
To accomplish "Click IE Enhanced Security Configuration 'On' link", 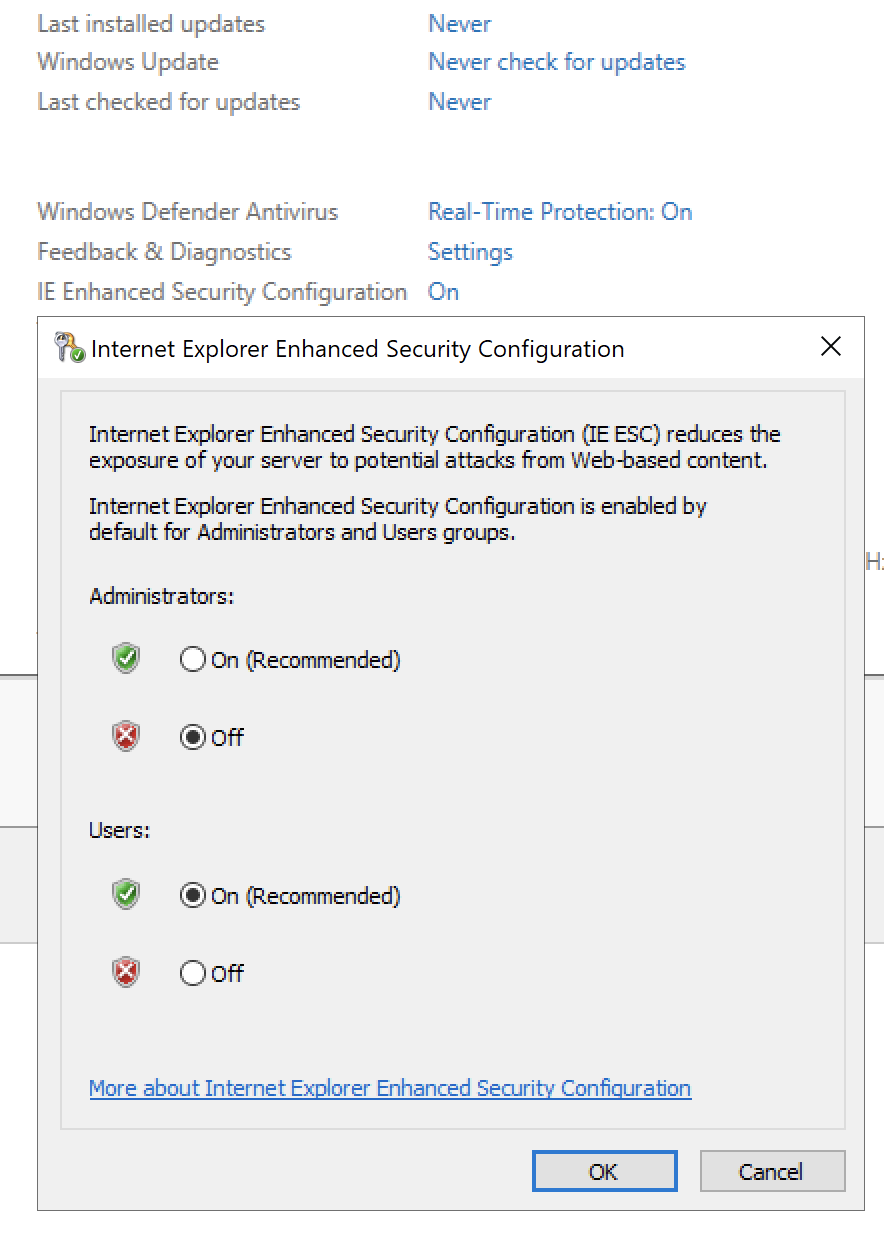I will 443,292.
